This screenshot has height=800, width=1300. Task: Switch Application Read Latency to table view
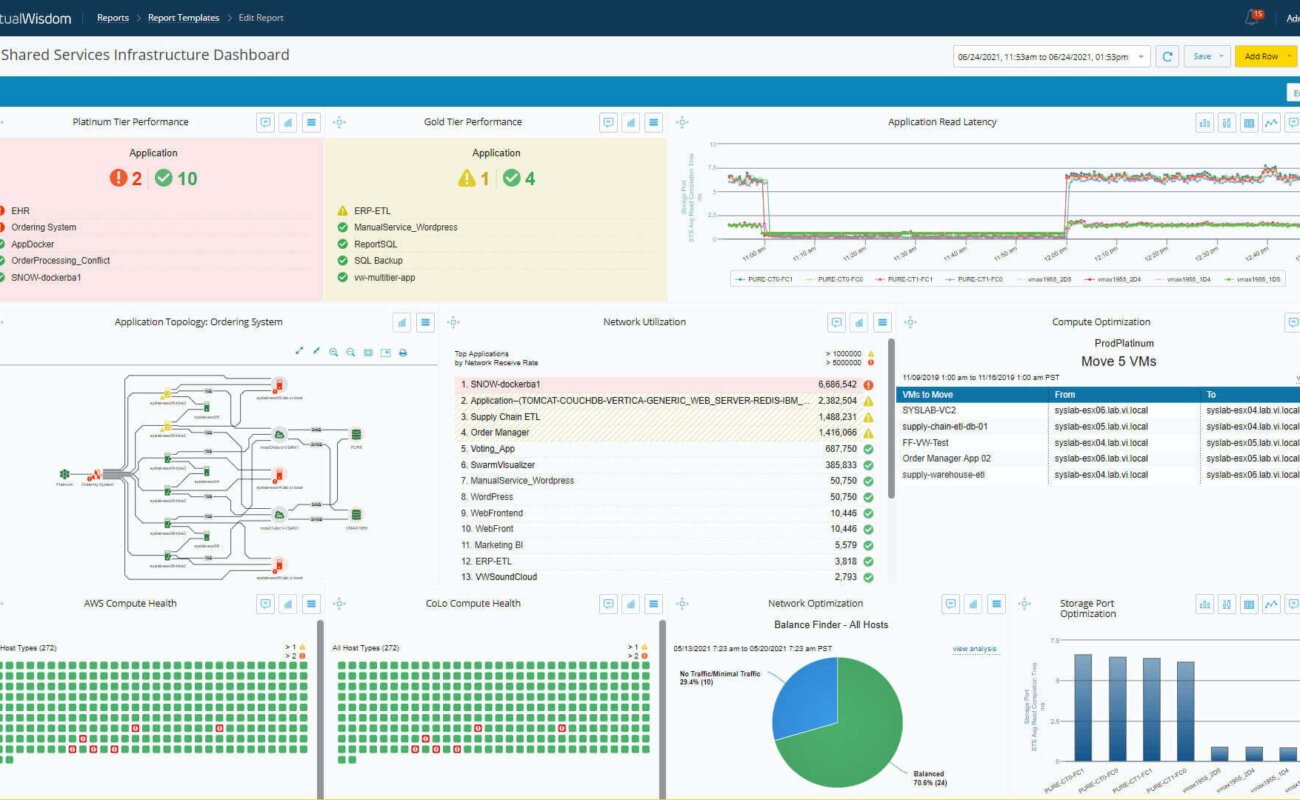(x=1249, y=123)
